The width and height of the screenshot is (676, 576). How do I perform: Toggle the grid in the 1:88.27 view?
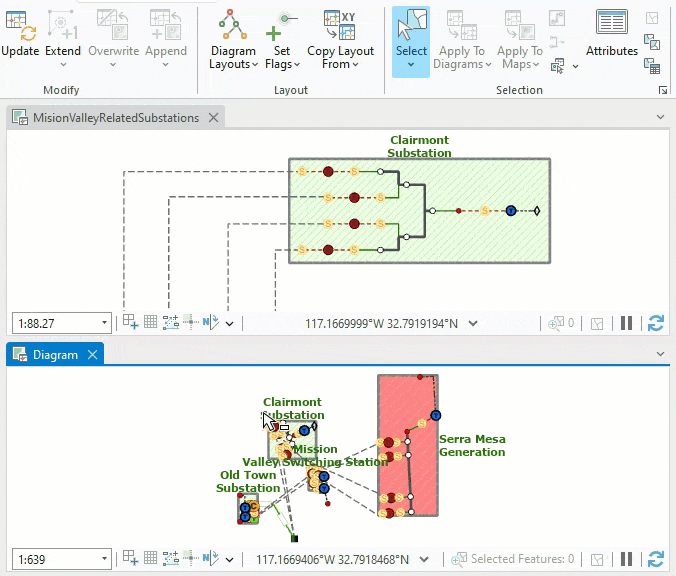pyautogui.click(x=150, y=322)
